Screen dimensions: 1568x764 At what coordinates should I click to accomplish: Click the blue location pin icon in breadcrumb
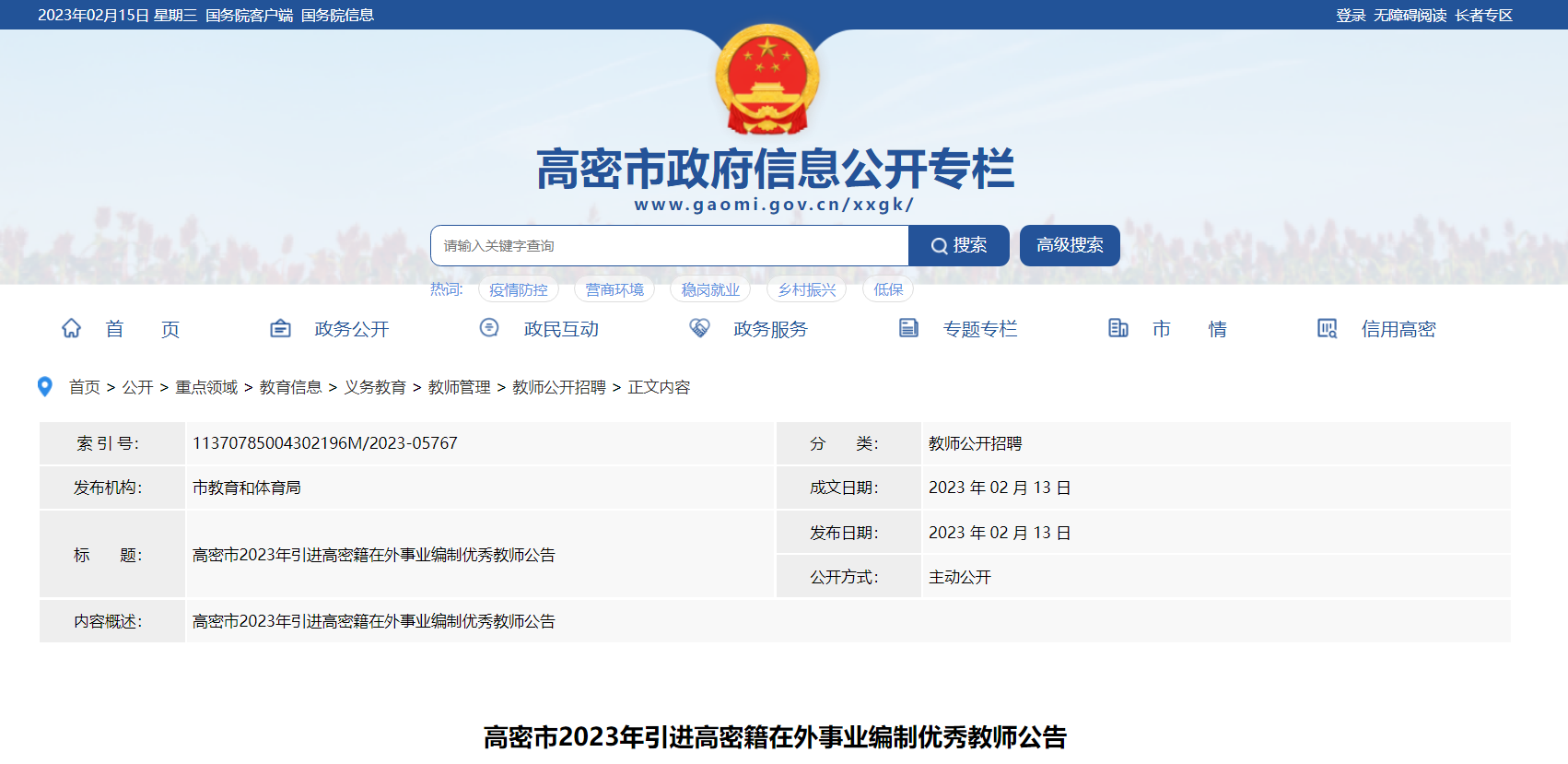[x=44, y=387]
